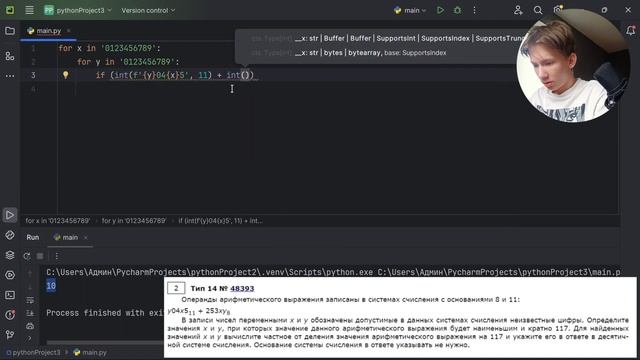Click pythonProject3 in the status bar path

33,352
